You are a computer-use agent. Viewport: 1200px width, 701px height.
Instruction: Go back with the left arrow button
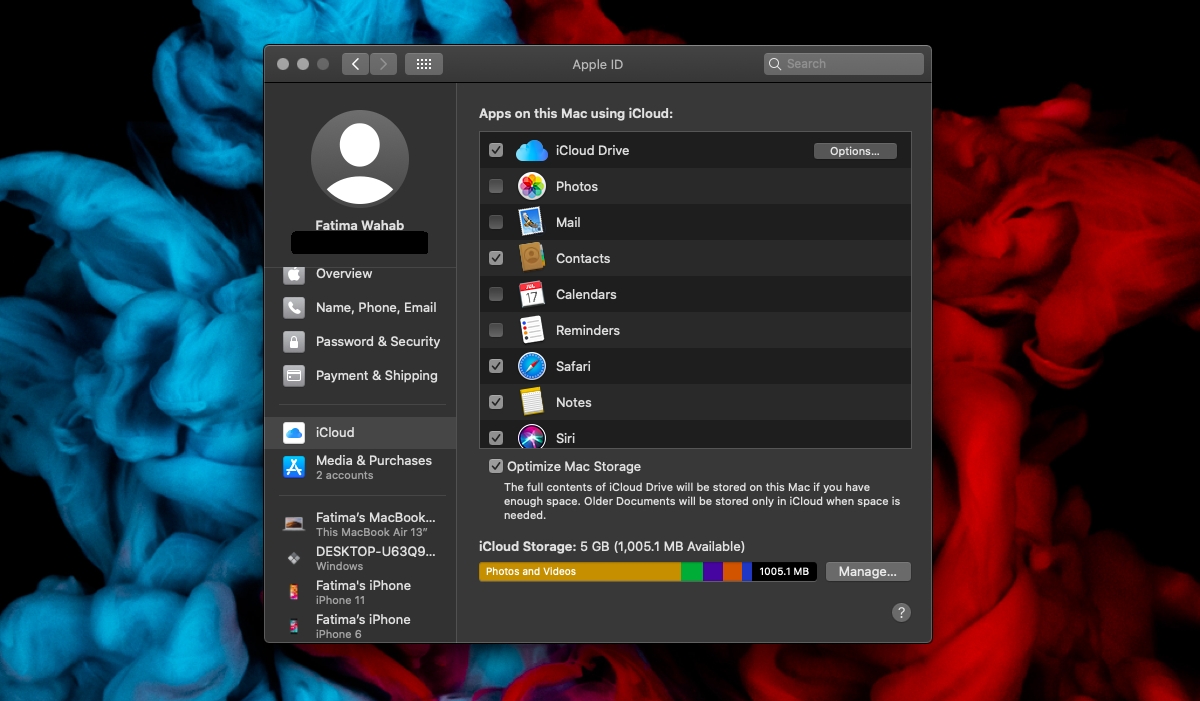point(355,64)
